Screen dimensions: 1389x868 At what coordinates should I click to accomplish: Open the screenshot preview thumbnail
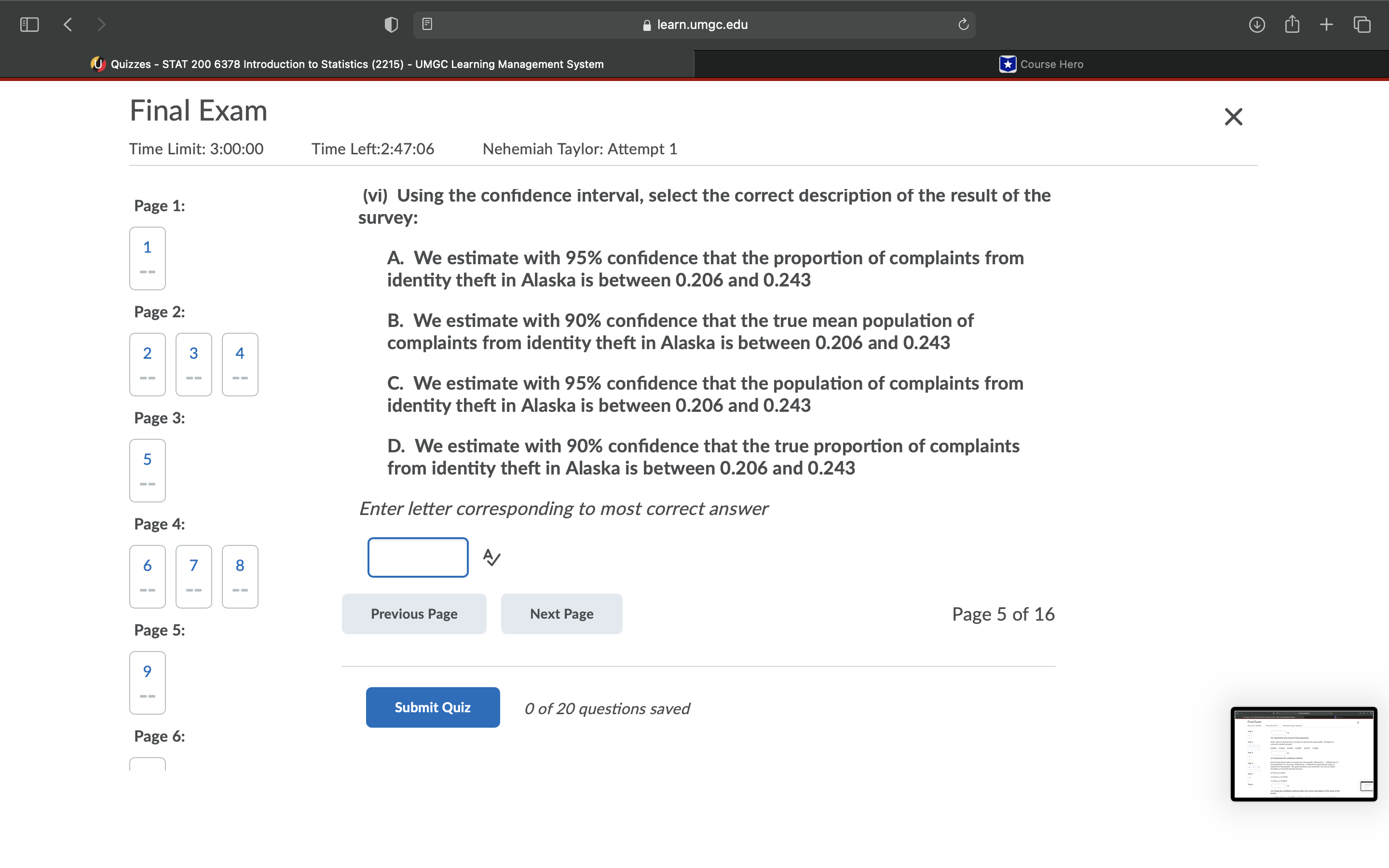point(1303,754)
